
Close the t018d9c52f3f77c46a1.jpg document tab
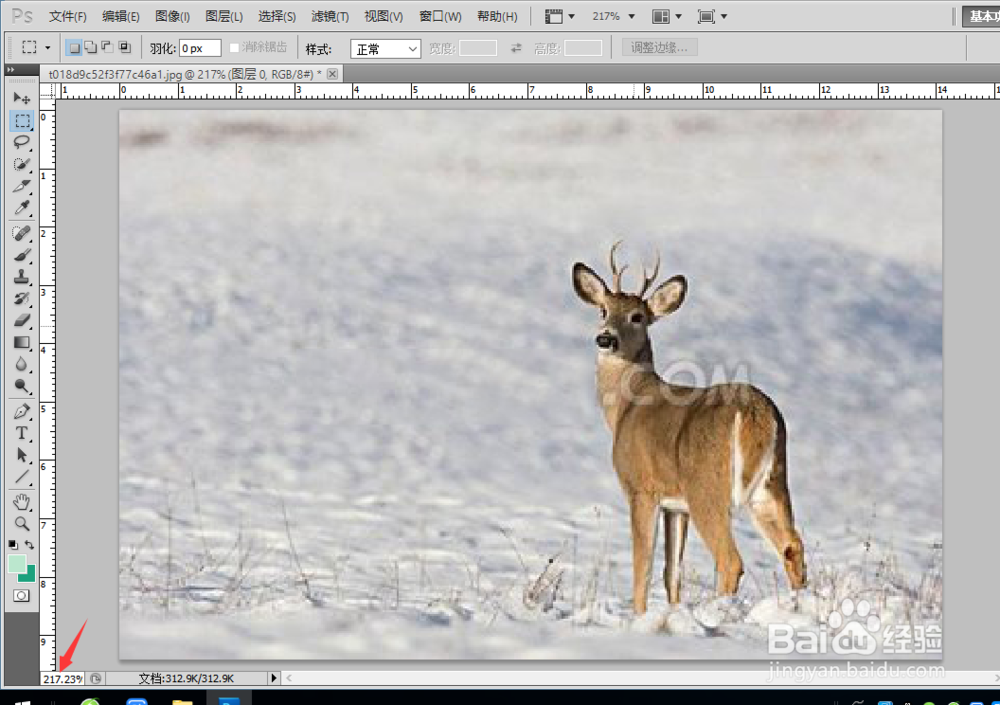point(332,74)
